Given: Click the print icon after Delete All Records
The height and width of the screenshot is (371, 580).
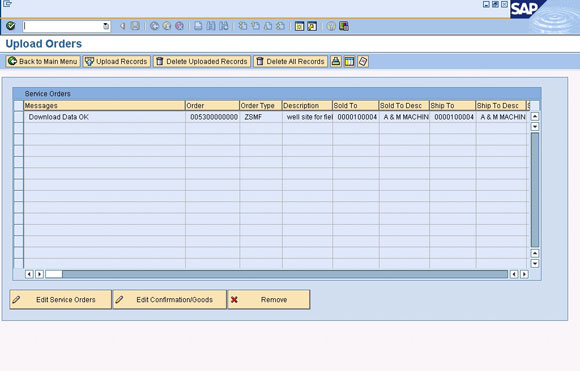Looking at the screenshot, I should (335, 61).
